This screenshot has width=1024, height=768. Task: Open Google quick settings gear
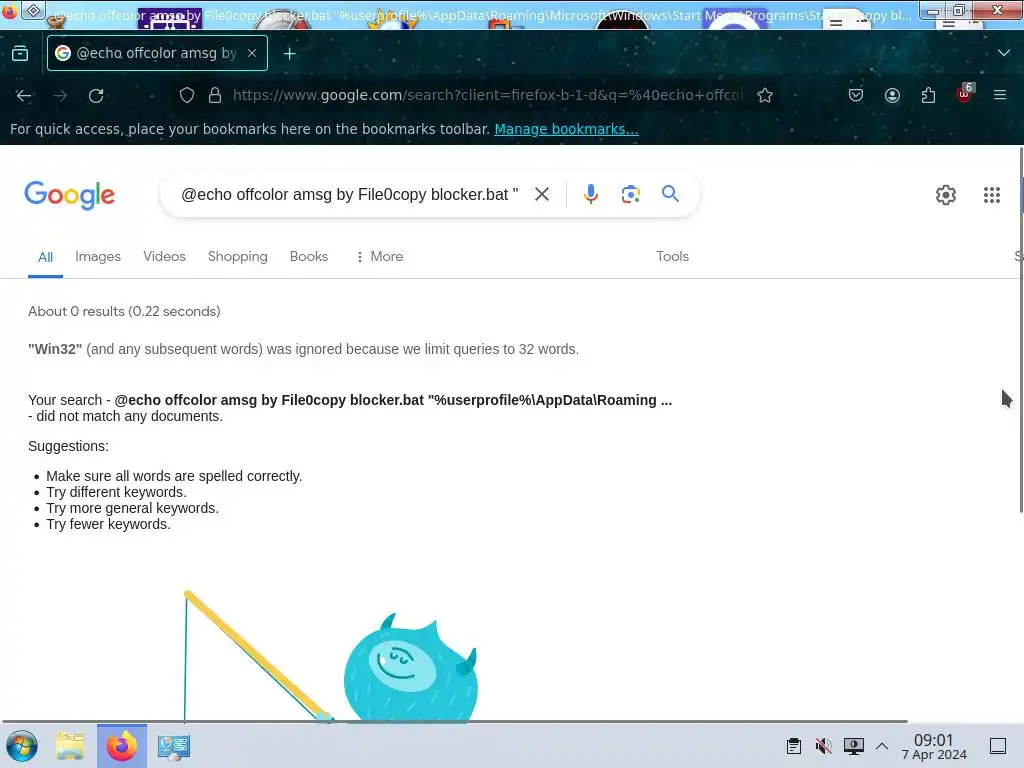coord(946,195)
